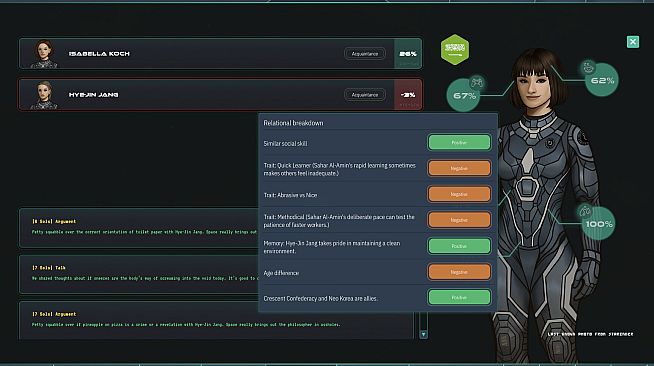Open the [7 Sols] Argument about pineapple pizza
The height and width of the screenshot is (366, 654).
216,320
